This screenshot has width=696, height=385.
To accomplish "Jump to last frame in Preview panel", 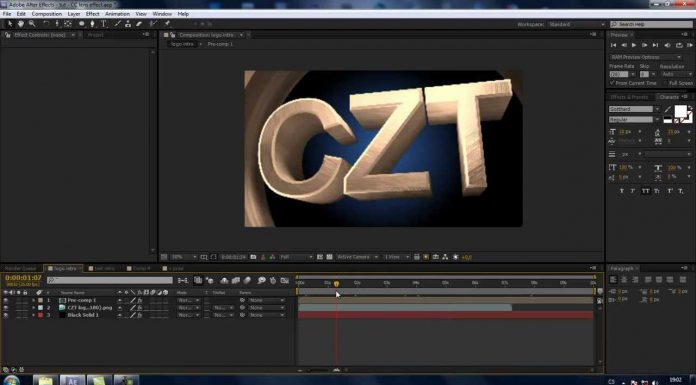I will (x=655, y=45).
